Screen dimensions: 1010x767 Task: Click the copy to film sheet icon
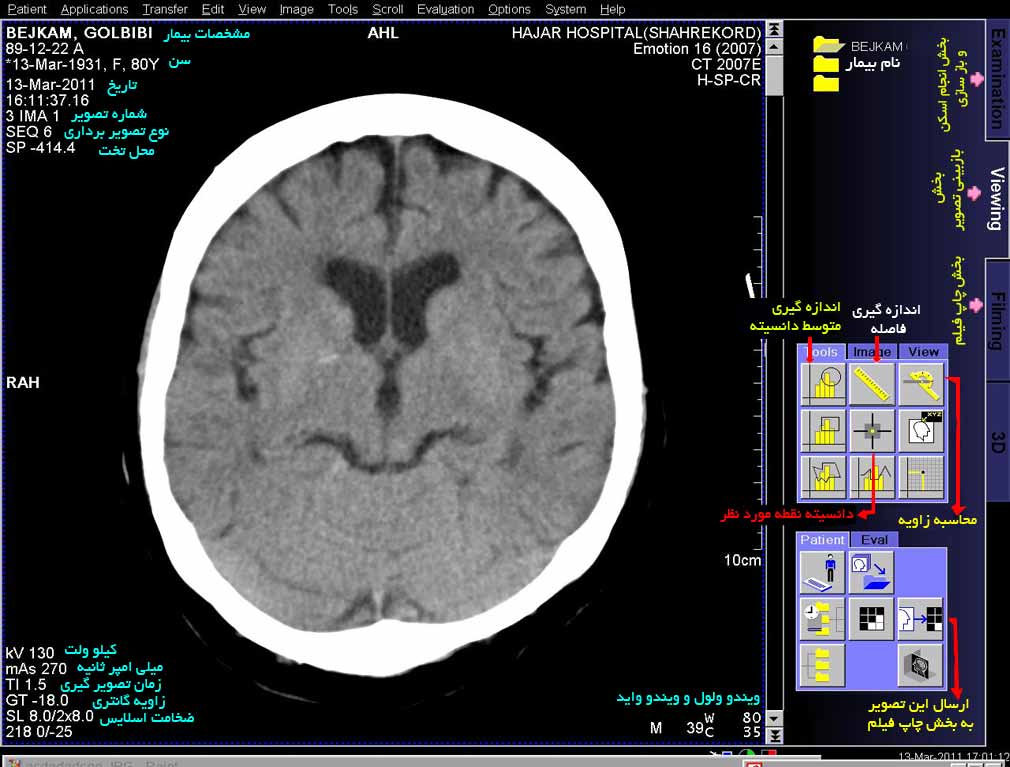[920, 619]
